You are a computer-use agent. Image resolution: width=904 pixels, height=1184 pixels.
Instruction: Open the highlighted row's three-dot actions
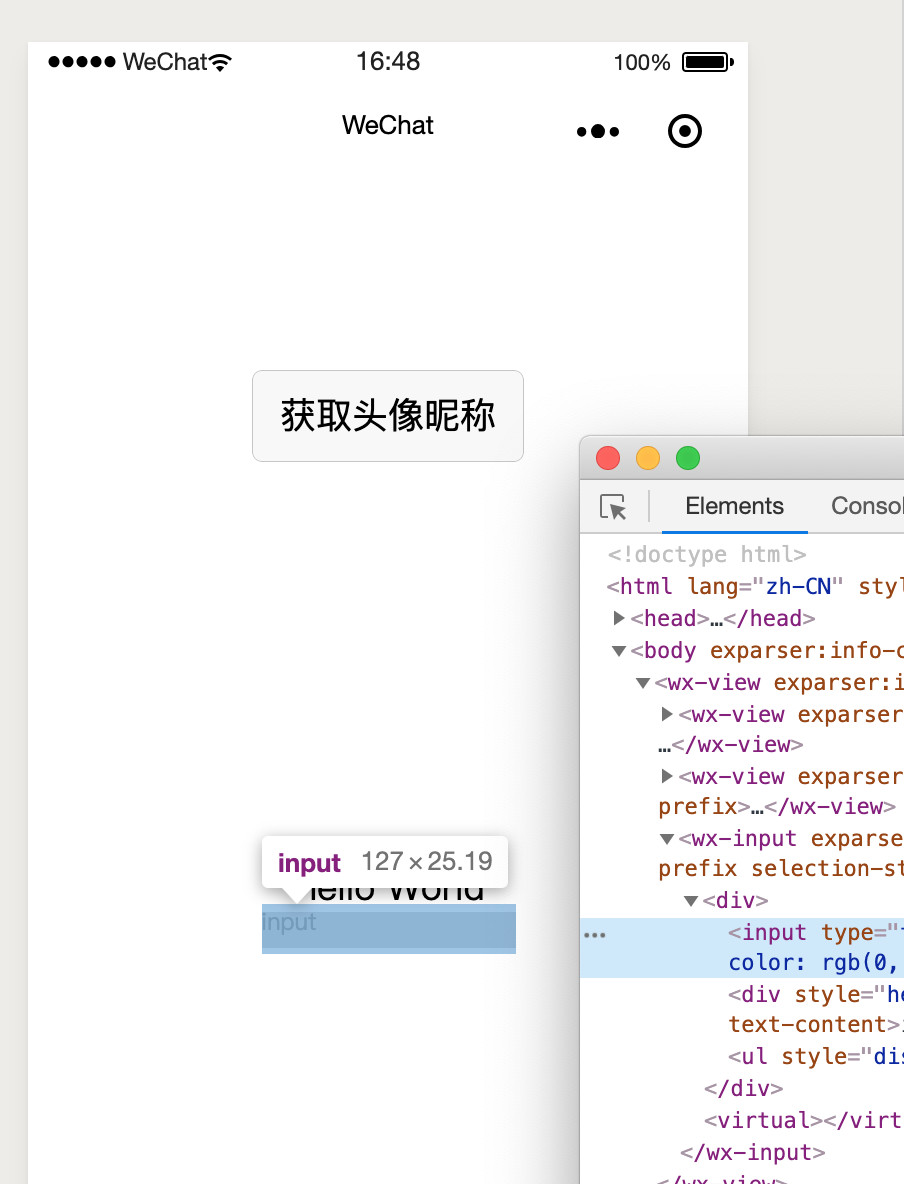click(594, 936)
